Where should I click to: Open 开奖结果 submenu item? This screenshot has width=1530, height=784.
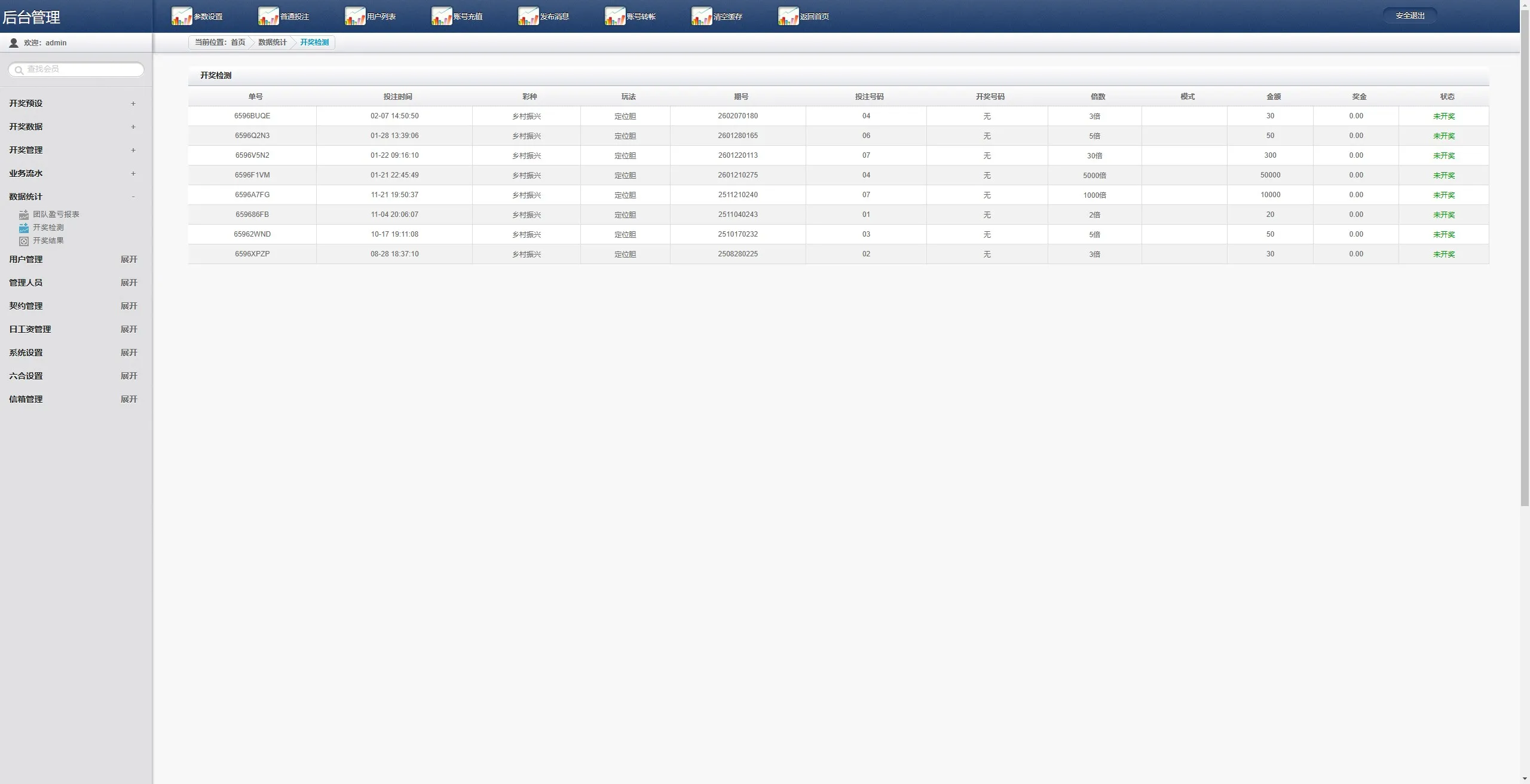coord(48,241)
